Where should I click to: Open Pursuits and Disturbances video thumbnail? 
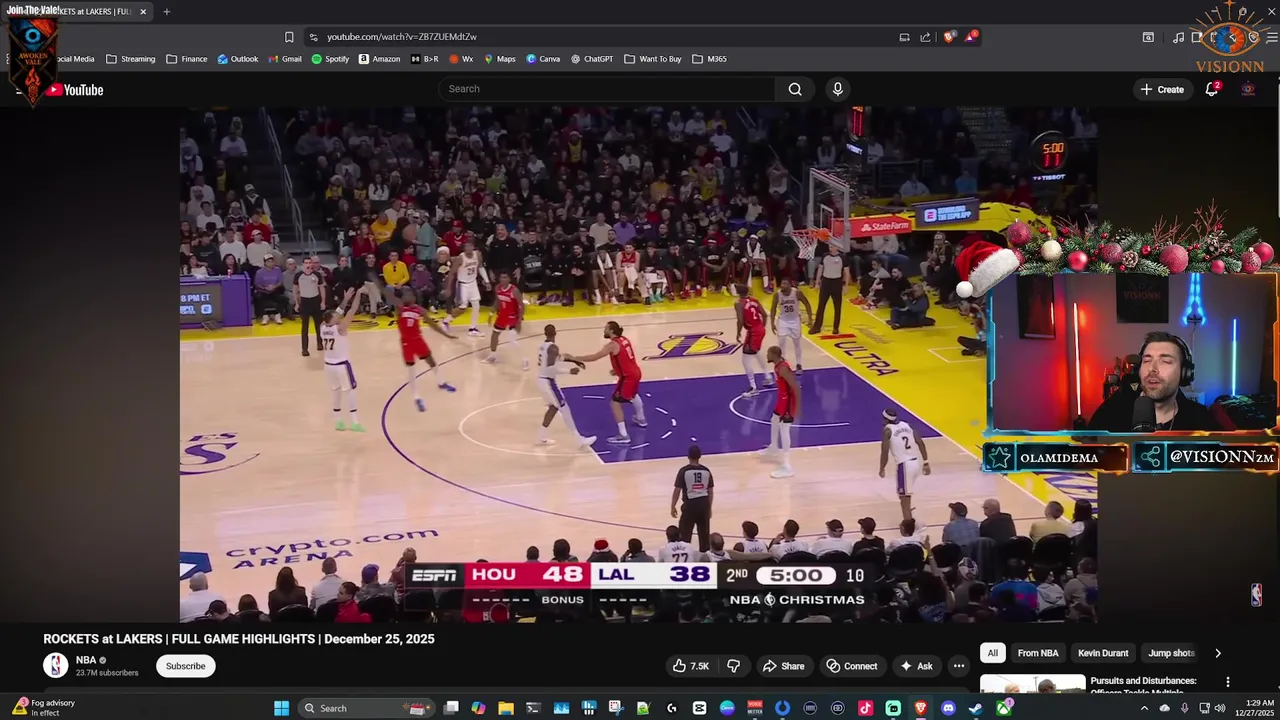tap(1032, 685)
